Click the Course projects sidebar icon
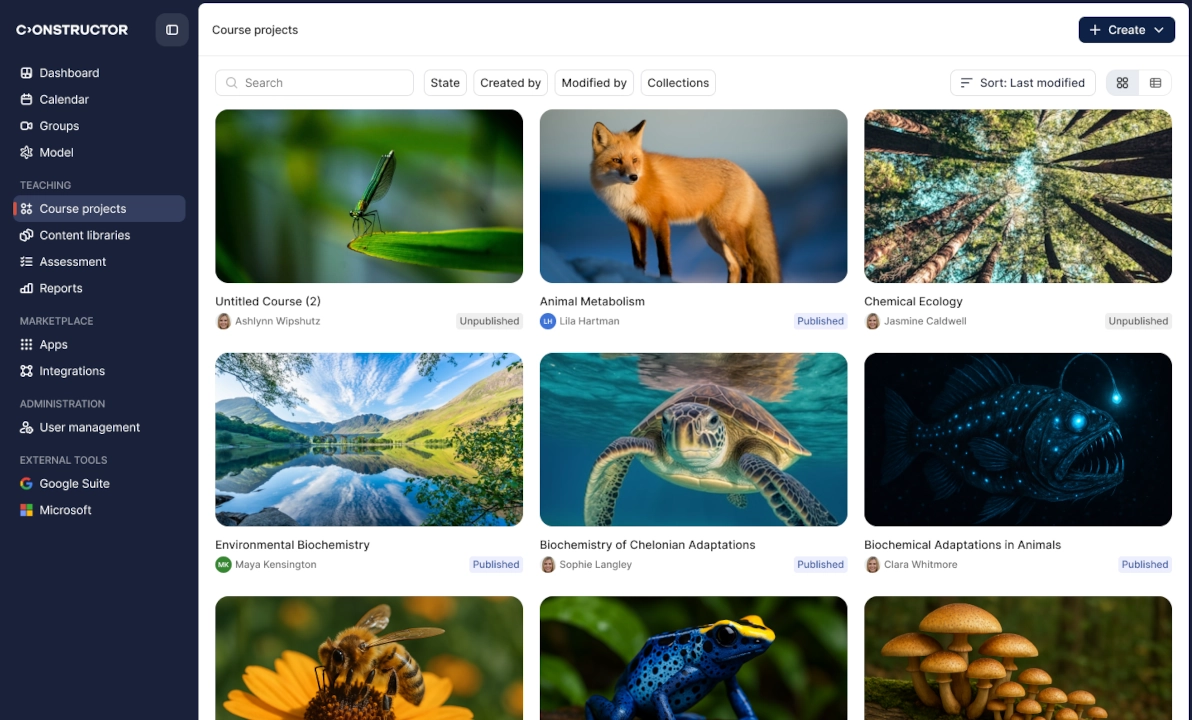 [x=27, y=209]
